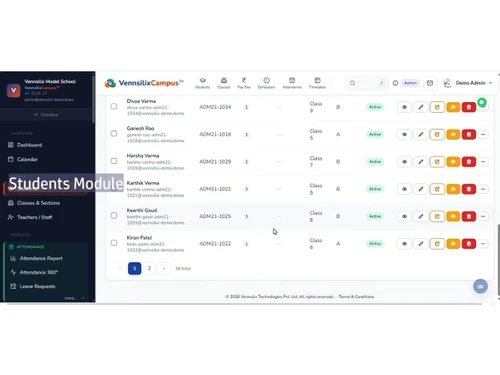Open Attendance in the top navigation
Screen dimensions: 500x375
(292, 83)
